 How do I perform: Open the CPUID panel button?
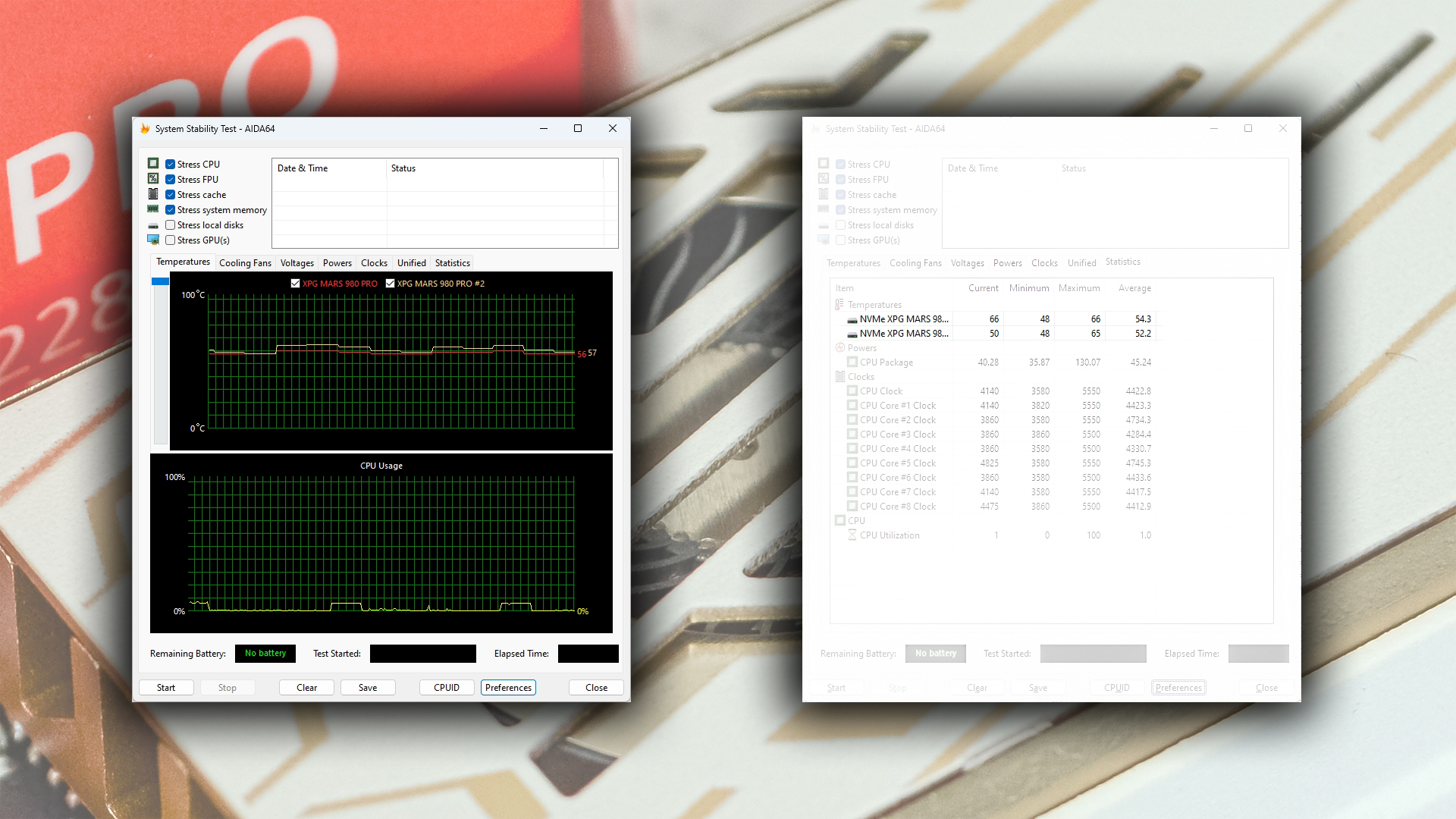(x=447, y=688)
